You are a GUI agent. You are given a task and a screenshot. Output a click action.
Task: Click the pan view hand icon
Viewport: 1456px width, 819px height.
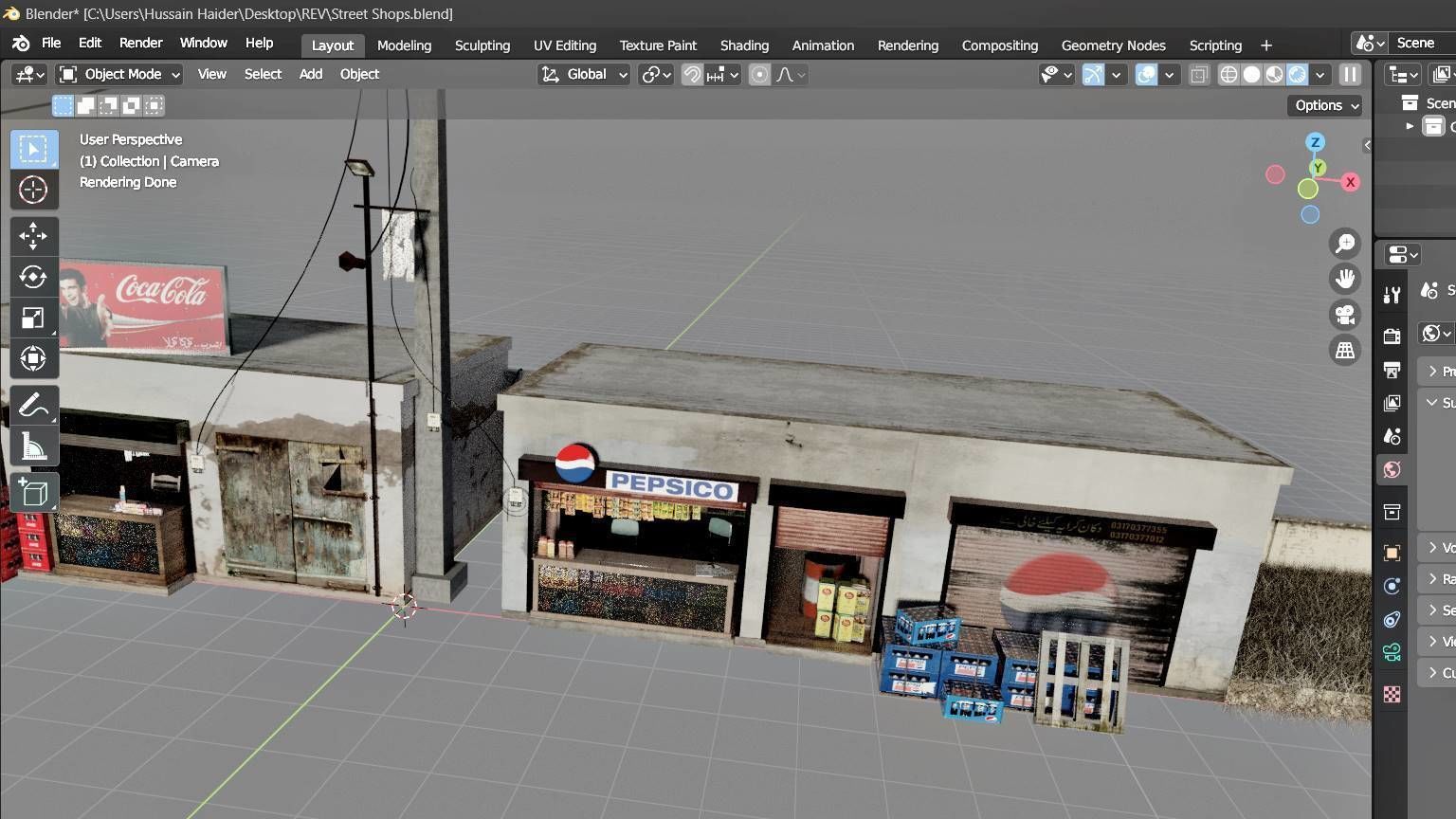point(1344,279)
